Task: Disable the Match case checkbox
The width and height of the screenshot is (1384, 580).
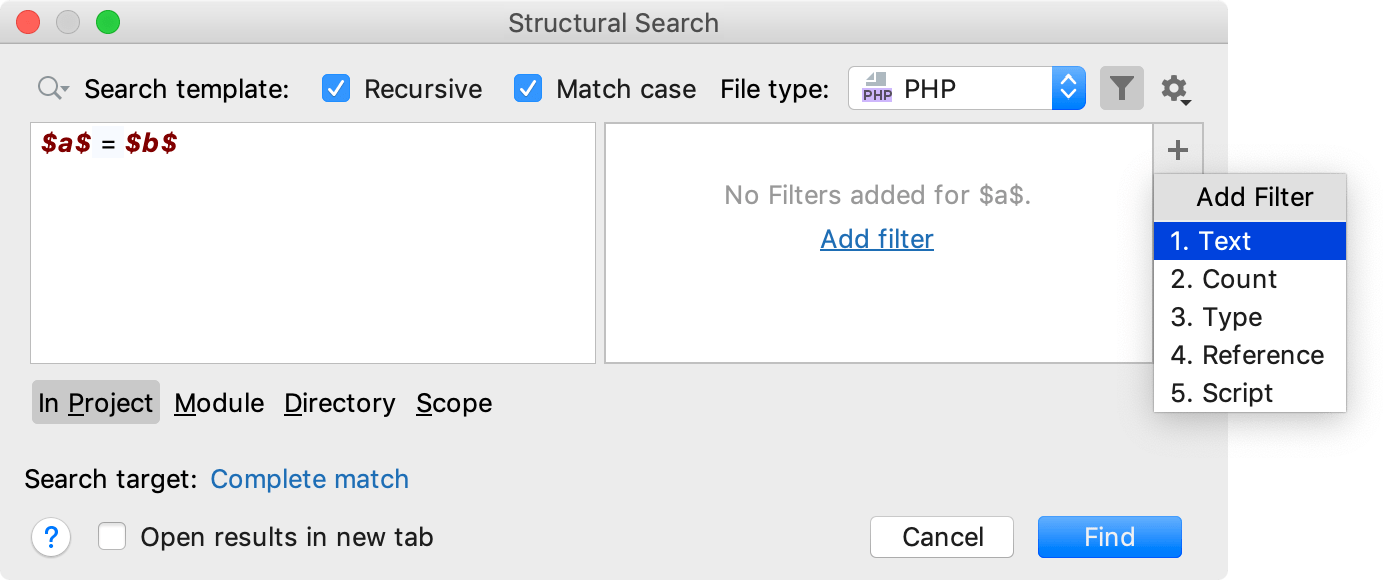Action: tap(528, 89)
